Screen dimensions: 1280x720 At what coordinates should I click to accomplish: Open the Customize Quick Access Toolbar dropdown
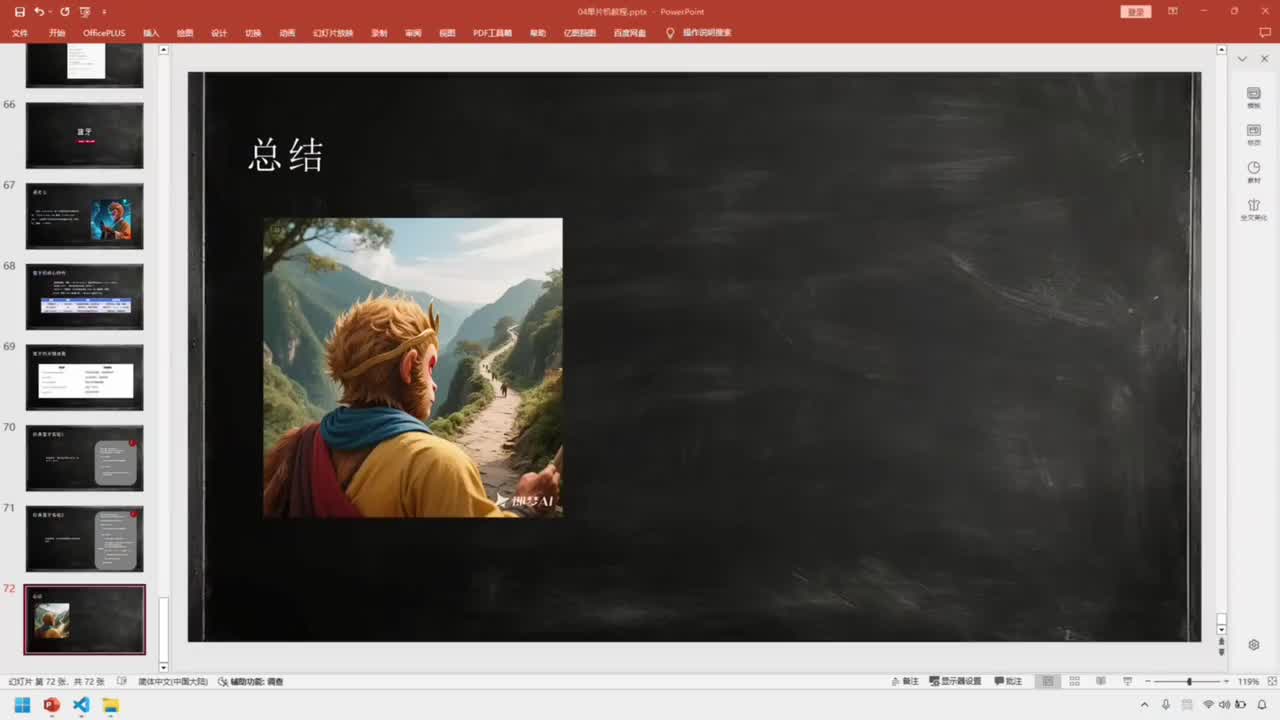click(x=104, y=12)
